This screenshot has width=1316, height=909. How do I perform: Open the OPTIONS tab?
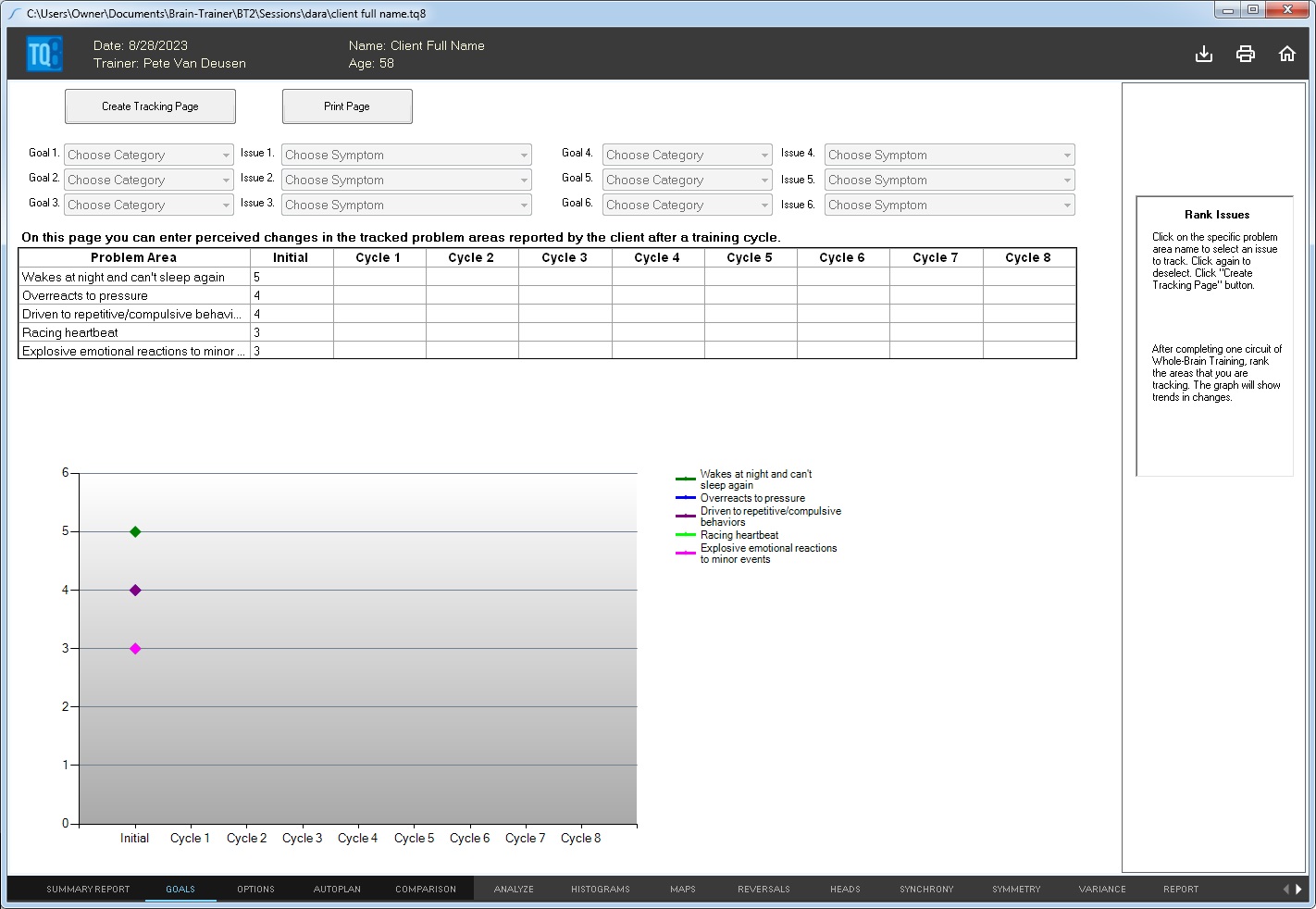(255, 889)
